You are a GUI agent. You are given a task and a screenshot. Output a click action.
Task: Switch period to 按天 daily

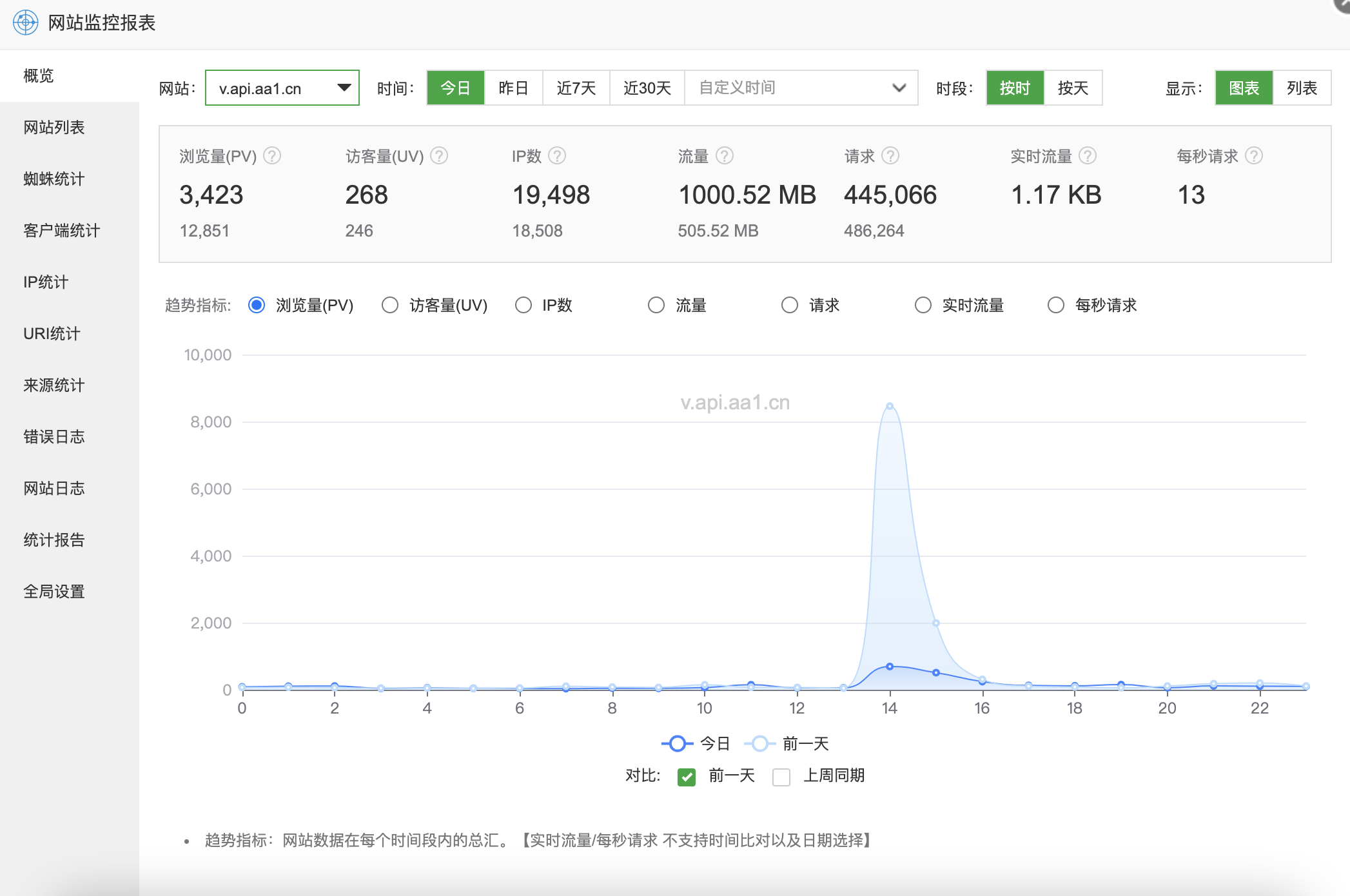point(1073,88)
